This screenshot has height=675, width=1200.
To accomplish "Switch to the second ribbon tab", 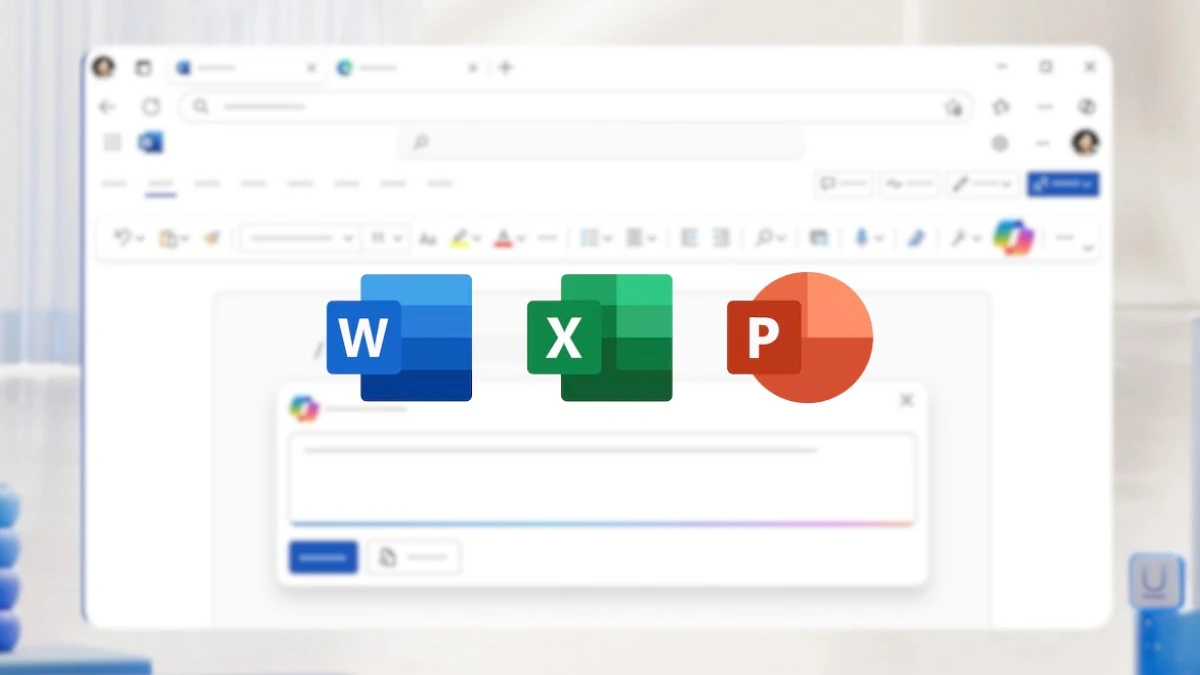I will coord(160,184).
